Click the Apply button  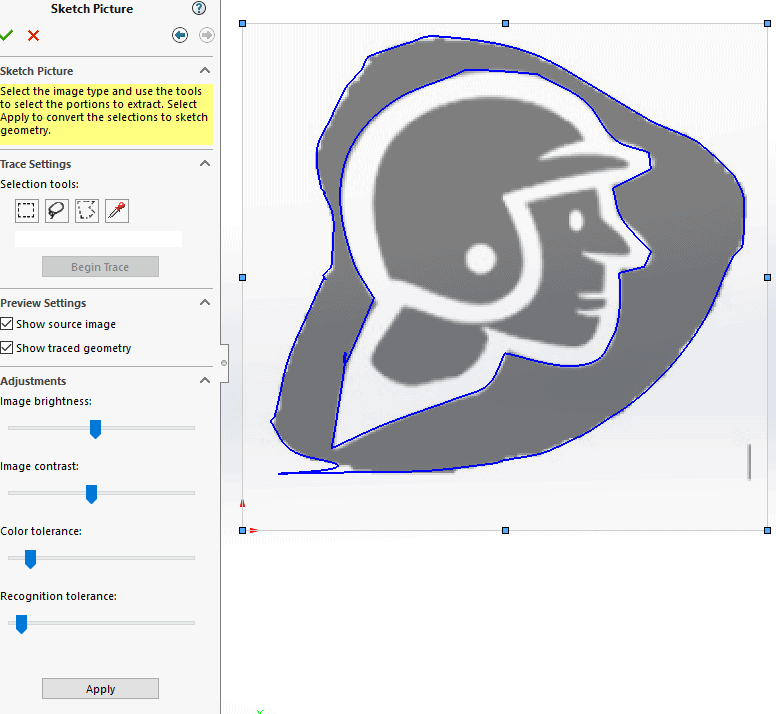100,689
